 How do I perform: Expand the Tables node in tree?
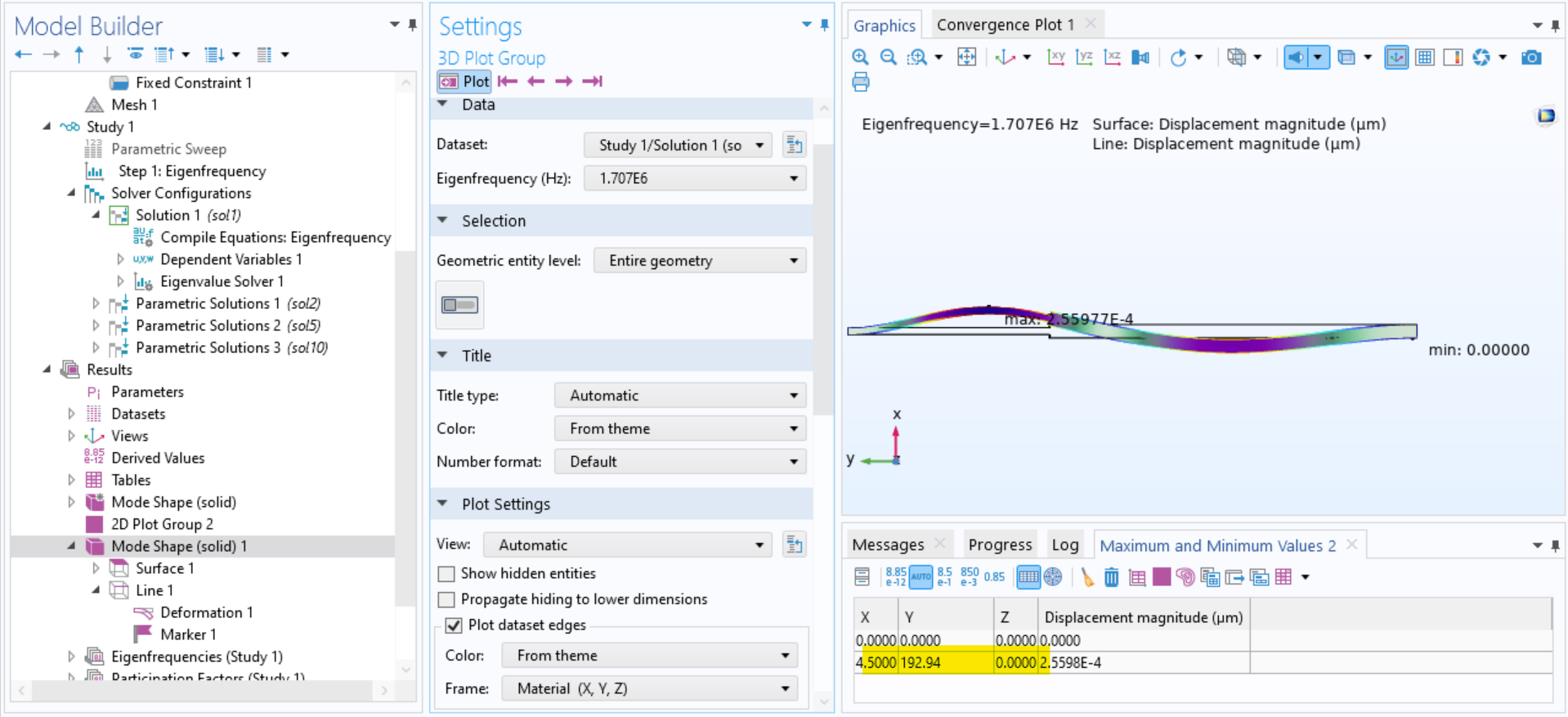tap(71, 480)
